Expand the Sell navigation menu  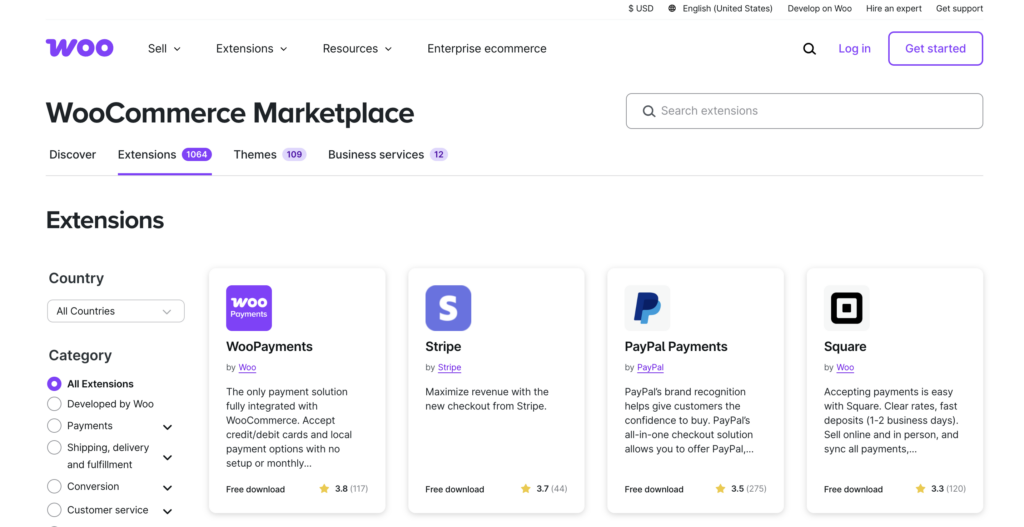pos(164,48)
